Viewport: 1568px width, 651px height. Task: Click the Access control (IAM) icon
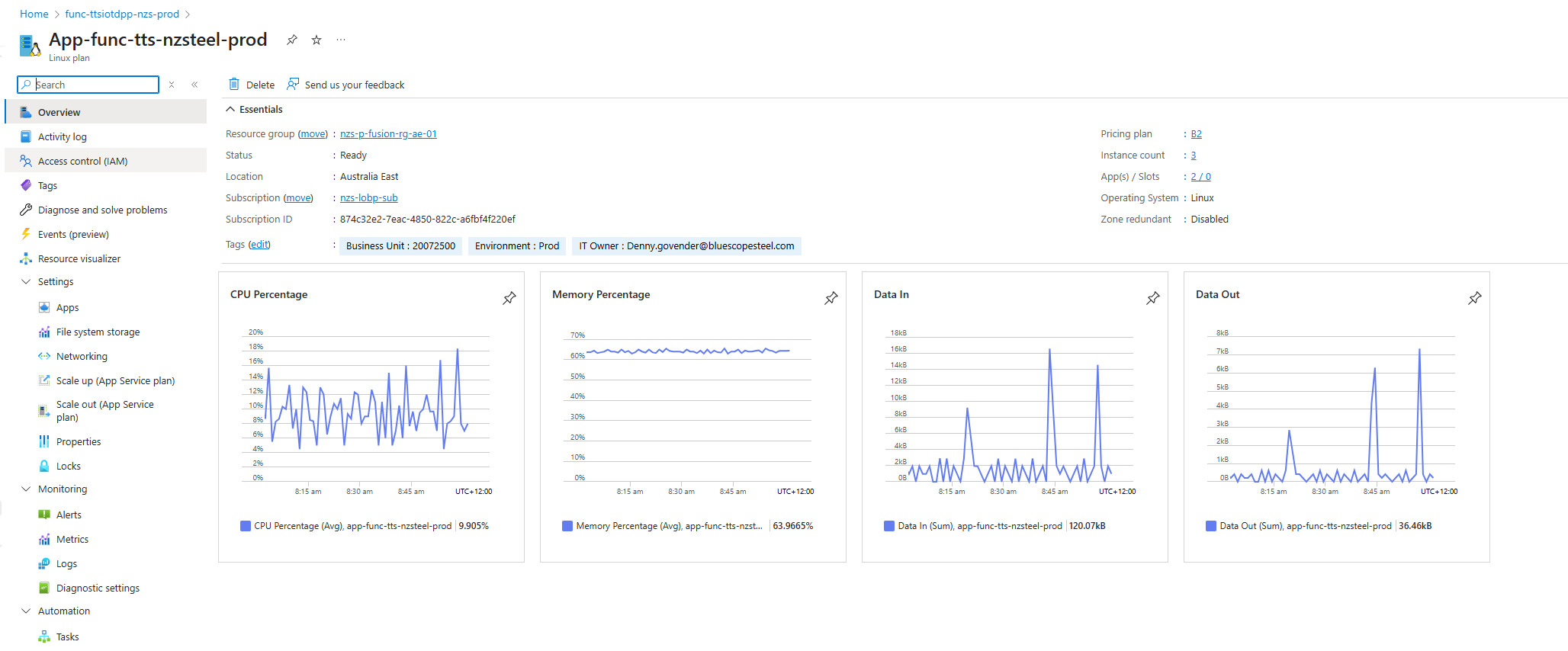pyautogui.click(x=26, y=161)
